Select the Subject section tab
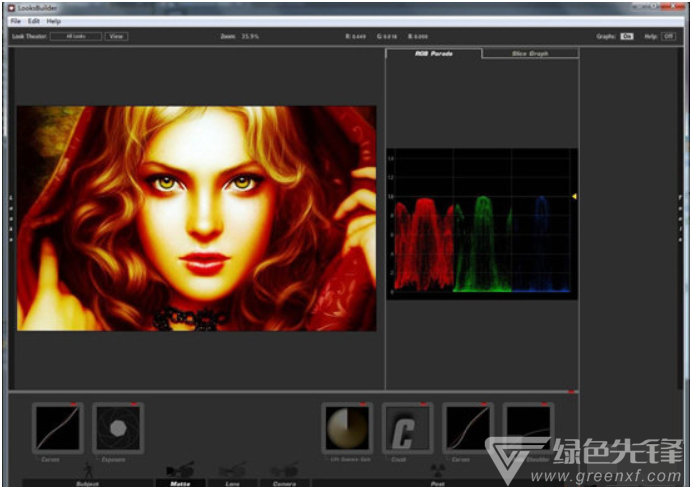Viewport: 692px width, 490px height. coord(87,484)
